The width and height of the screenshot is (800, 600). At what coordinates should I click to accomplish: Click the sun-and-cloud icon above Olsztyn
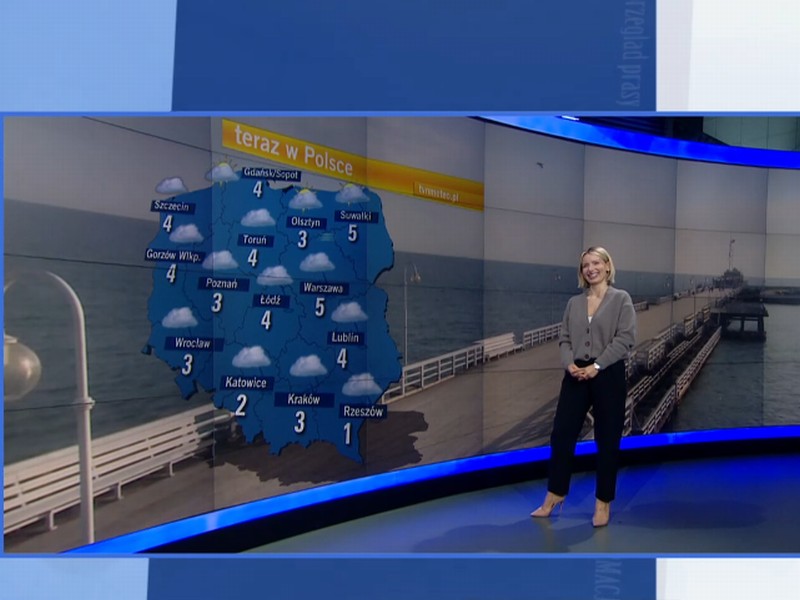coord(306,199)
